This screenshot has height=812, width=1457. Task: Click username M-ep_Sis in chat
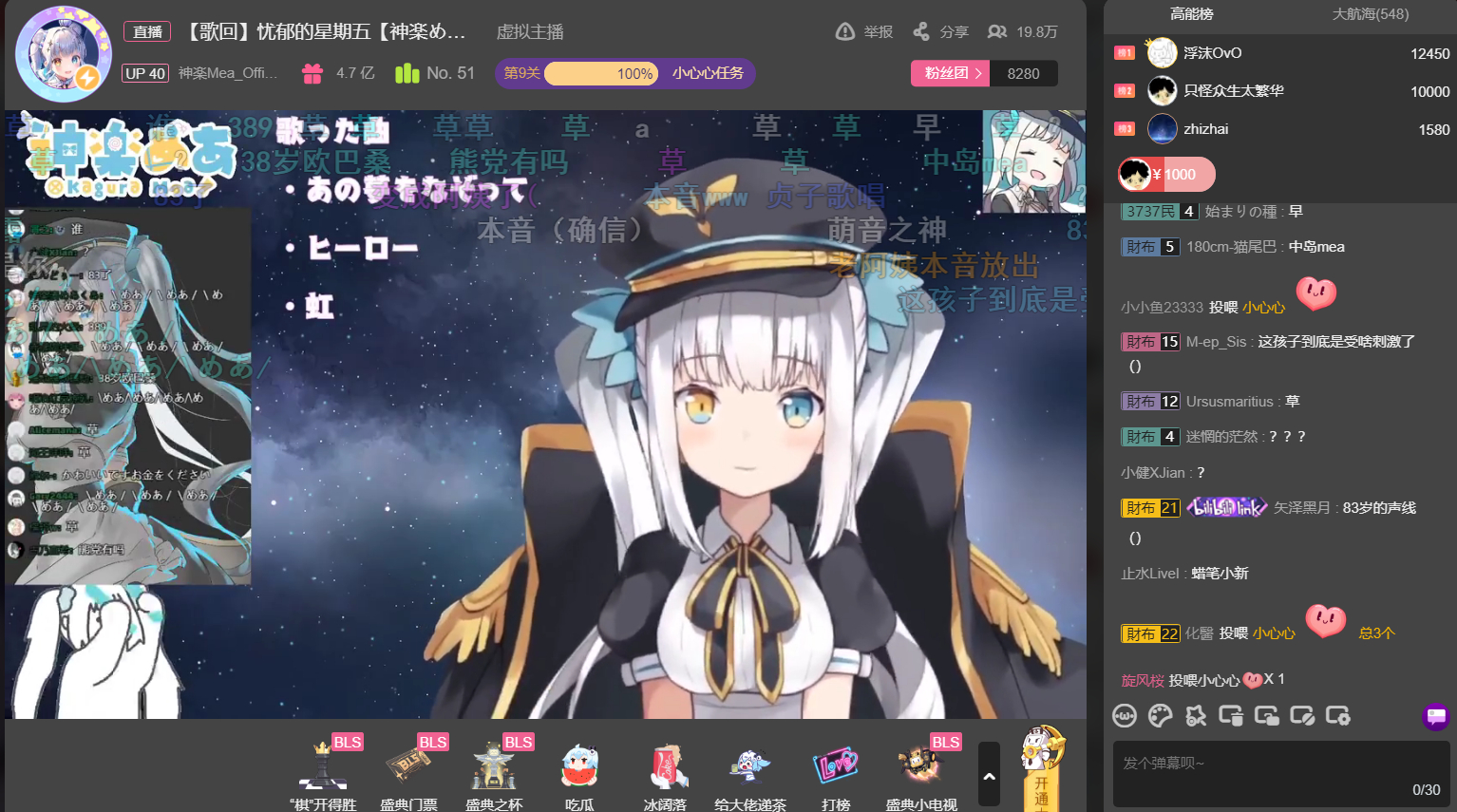tap(1216, 342)
